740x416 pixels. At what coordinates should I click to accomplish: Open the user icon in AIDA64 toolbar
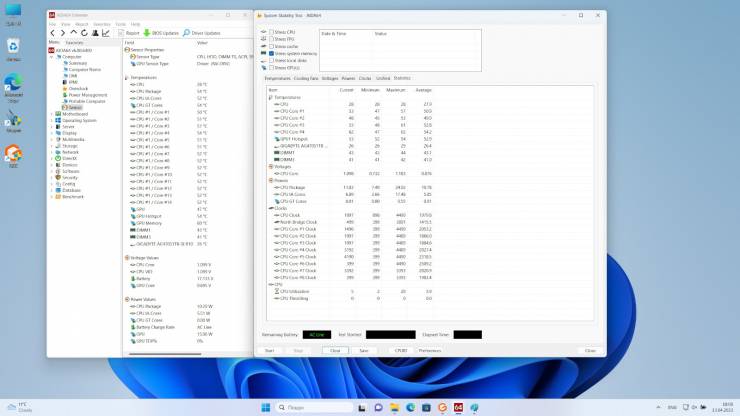click(x=95, y=33)
